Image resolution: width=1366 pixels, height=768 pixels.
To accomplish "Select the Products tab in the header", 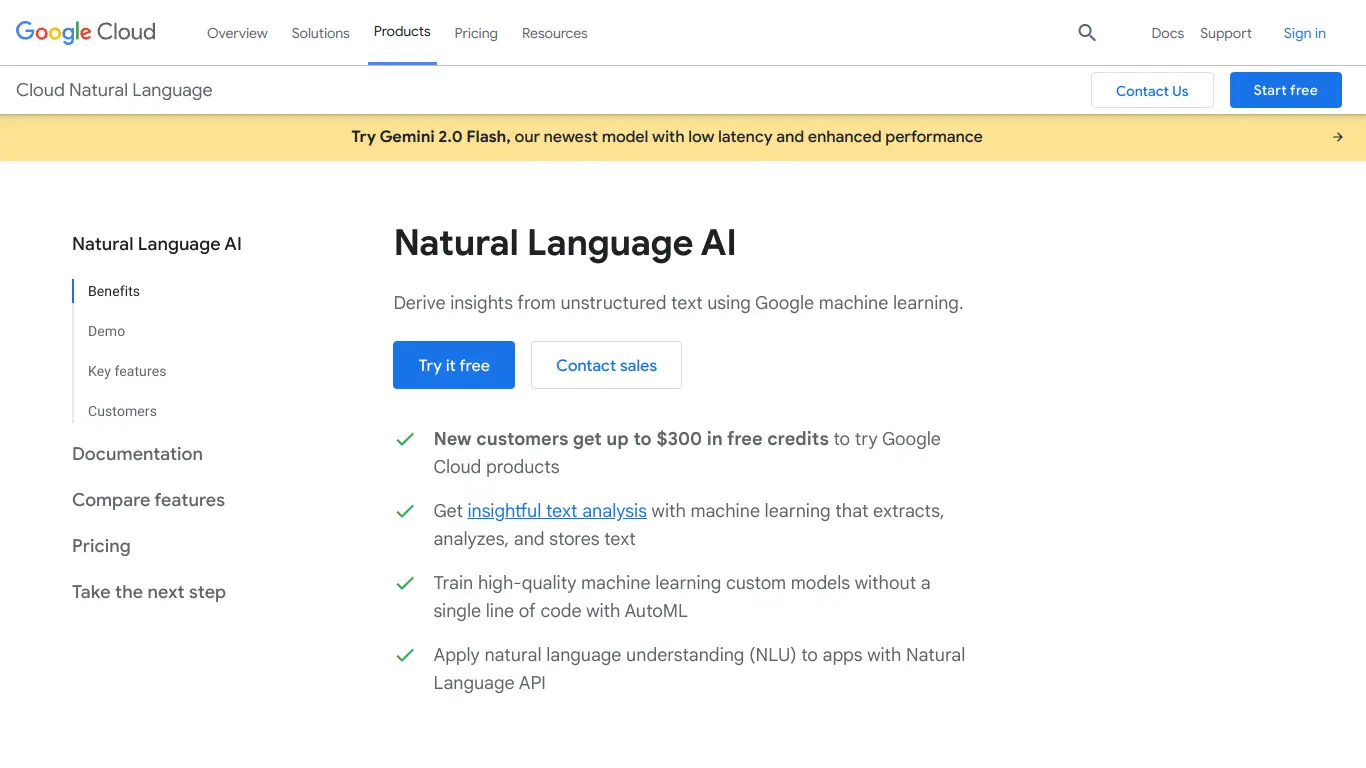I will [x=402, y=32].
